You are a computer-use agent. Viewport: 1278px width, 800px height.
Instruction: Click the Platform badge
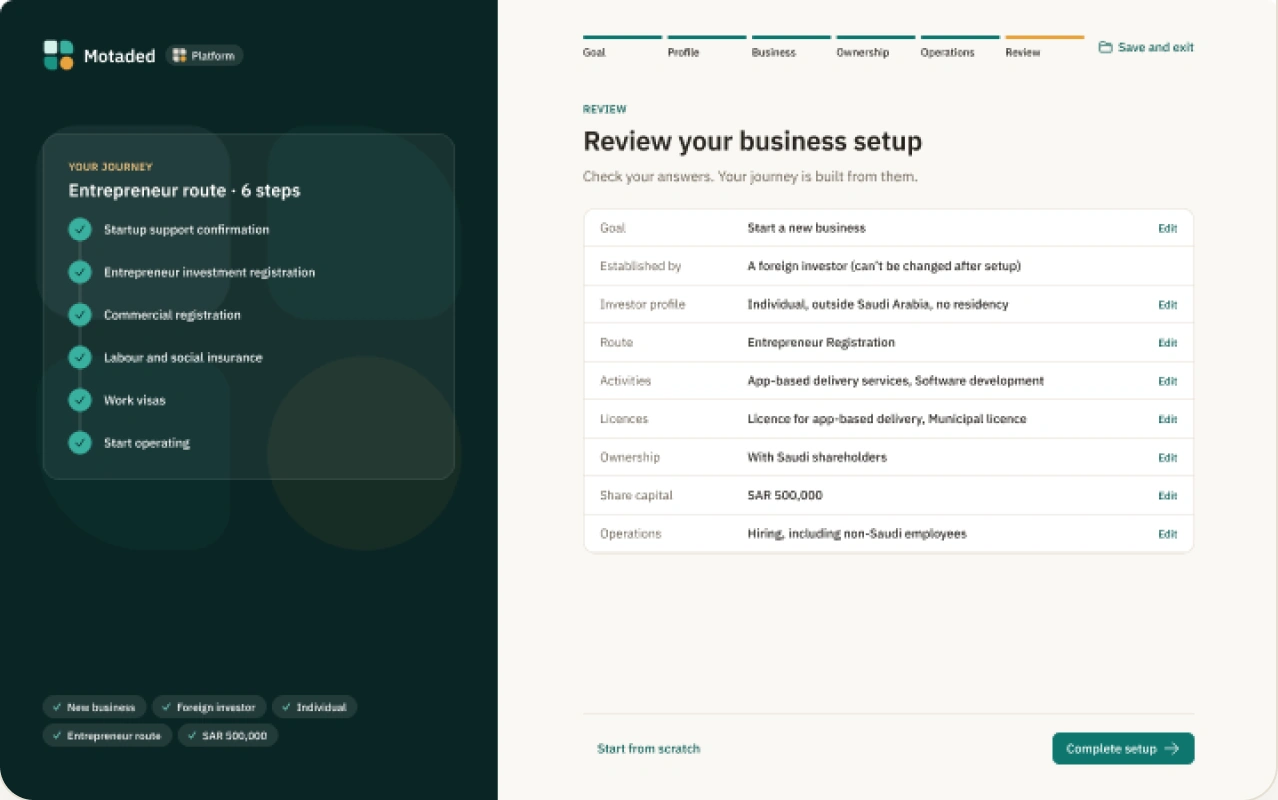pos(204,56)
